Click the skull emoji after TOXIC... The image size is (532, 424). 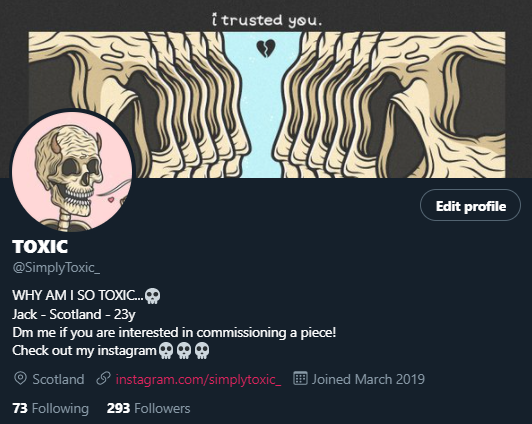coord(152,296)
